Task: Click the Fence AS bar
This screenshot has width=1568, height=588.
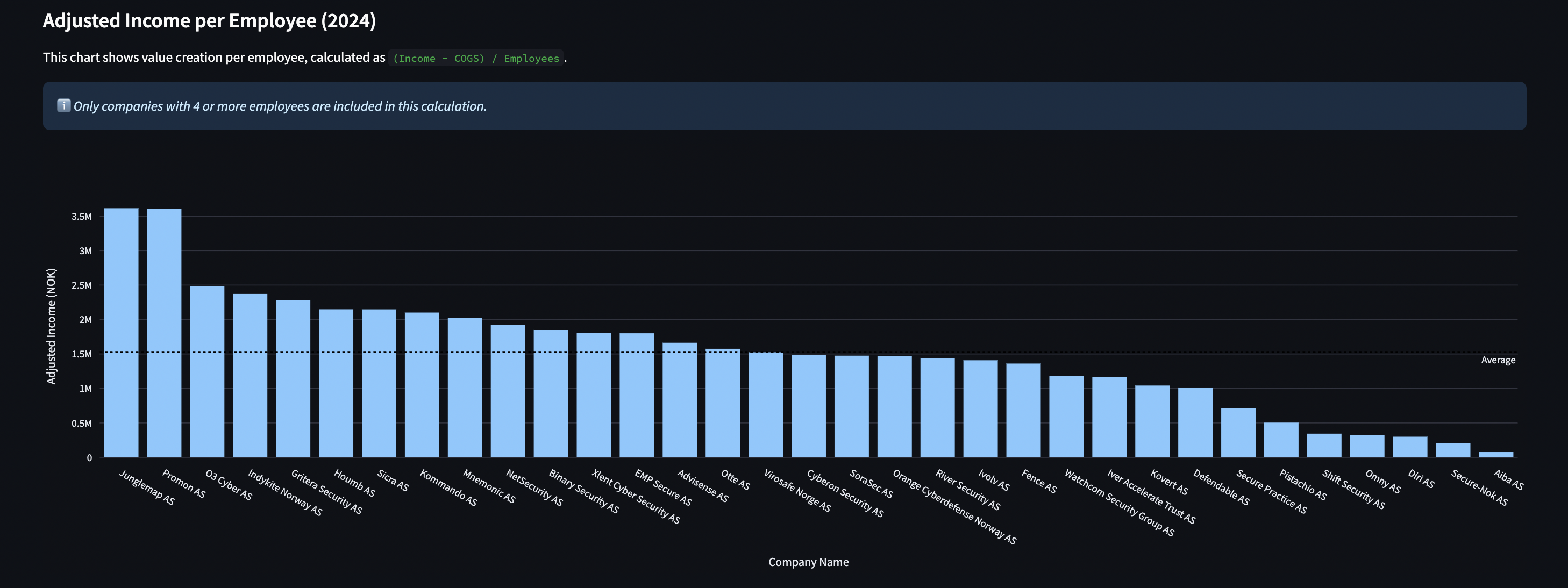Action: [1023, 410]
